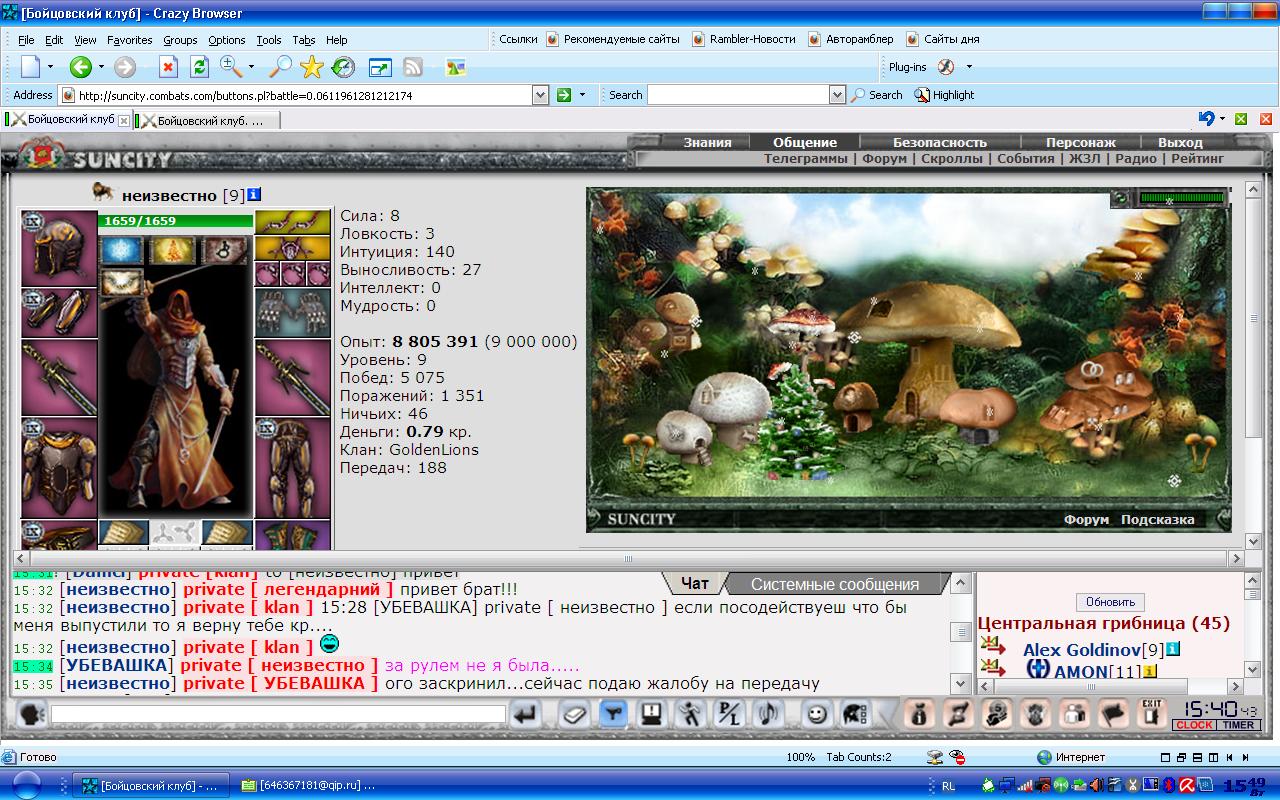Refresh the page with the green arrows
1280x800 pixels.
point(199,67)
